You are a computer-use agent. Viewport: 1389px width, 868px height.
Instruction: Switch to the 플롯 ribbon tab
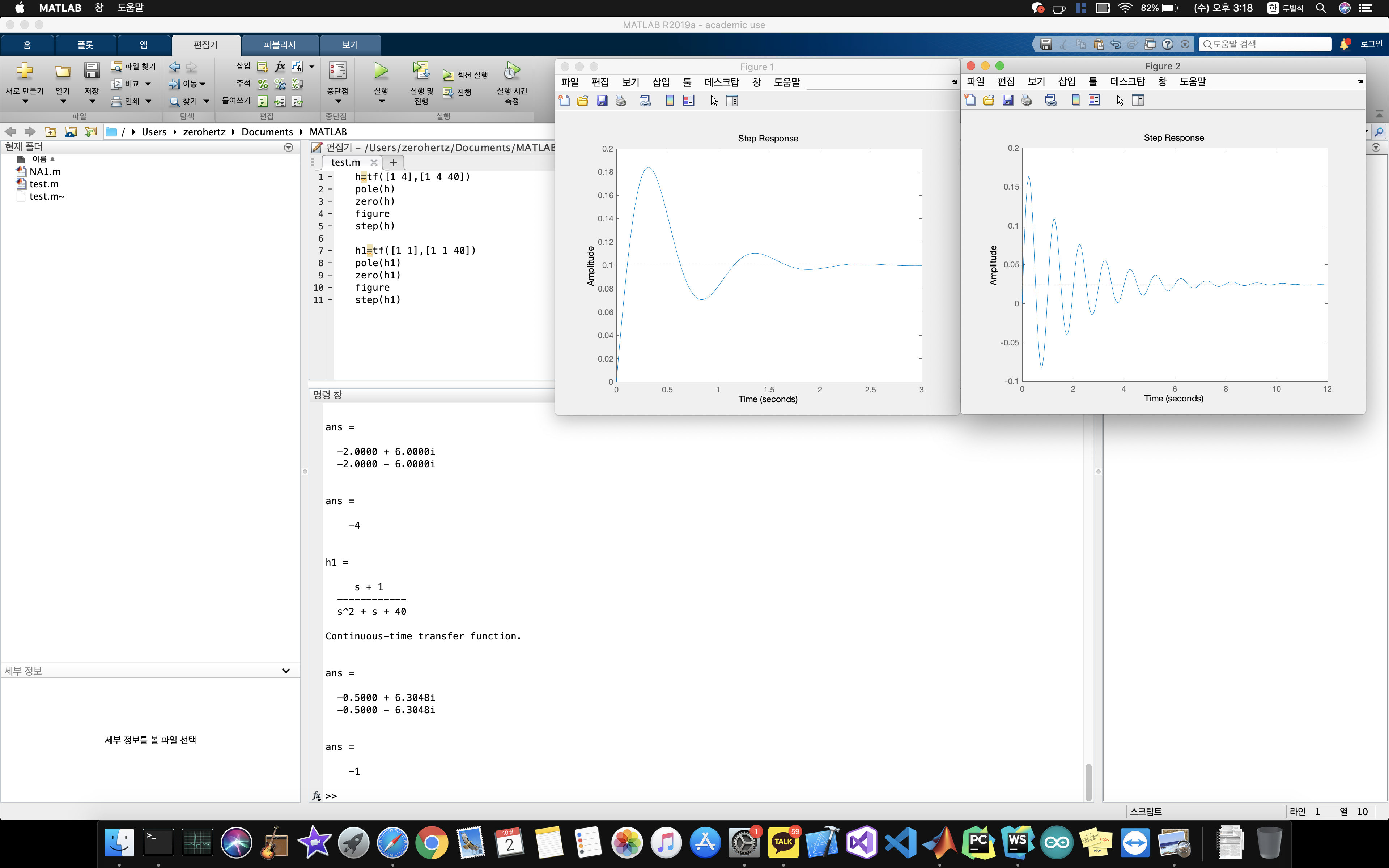coord(85,45)
